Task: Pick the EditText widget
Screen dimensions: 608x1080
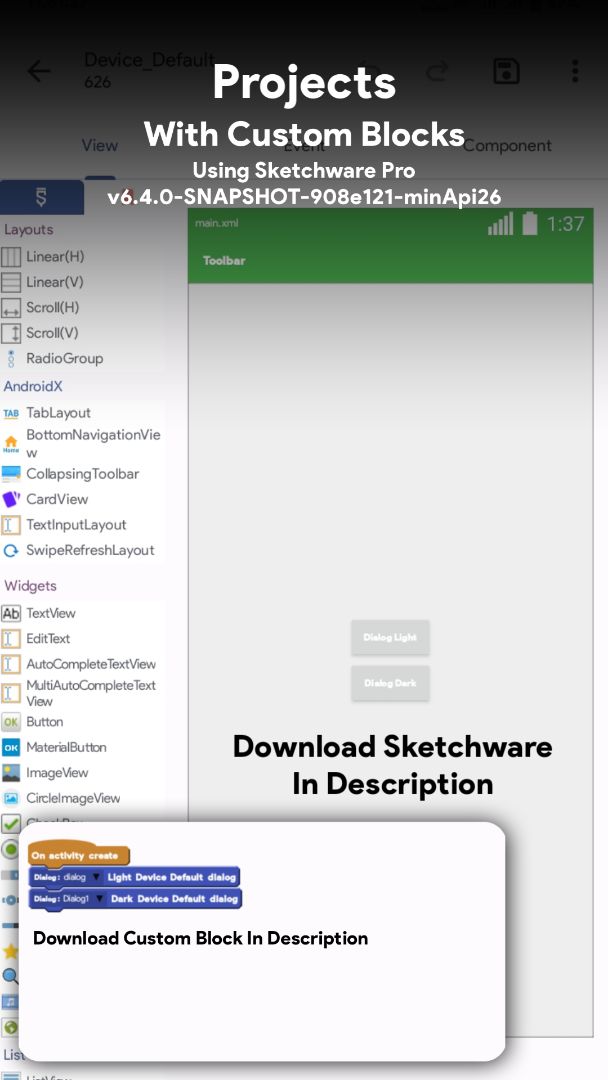Action: click(x=82, y=638)
